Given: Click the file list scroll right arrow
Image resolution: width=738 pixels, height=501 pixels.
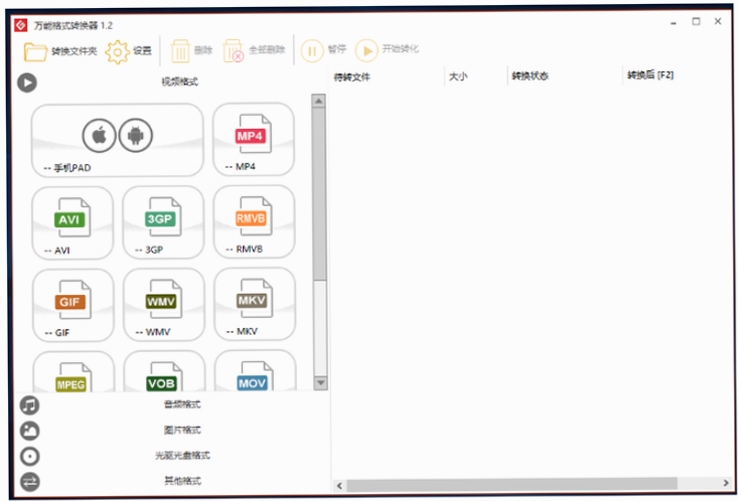Looking at the screenshot, I should [x=725, y=483].
